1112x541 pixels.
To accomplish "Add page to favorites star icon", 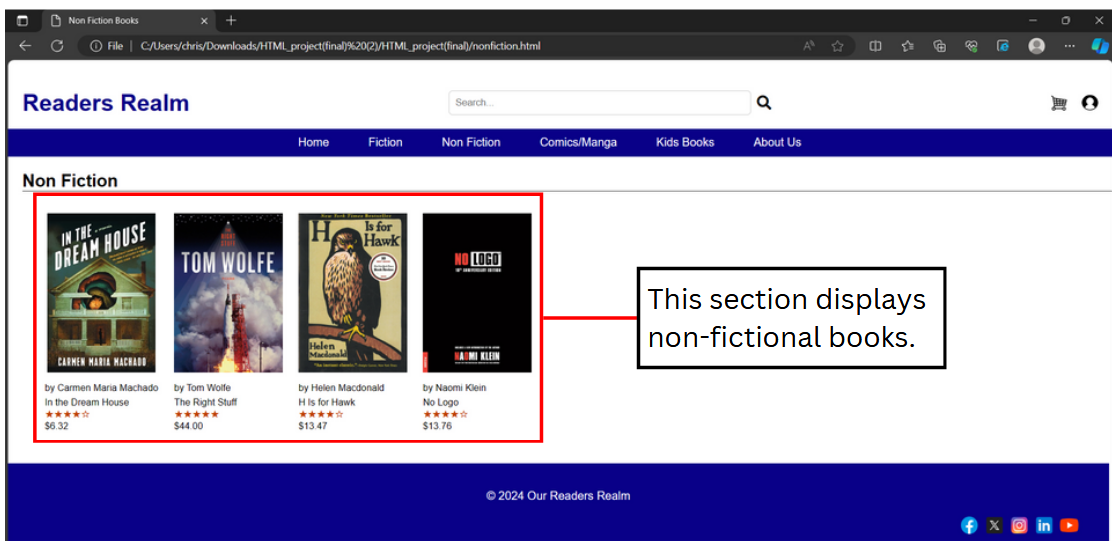I will [838, 46].
